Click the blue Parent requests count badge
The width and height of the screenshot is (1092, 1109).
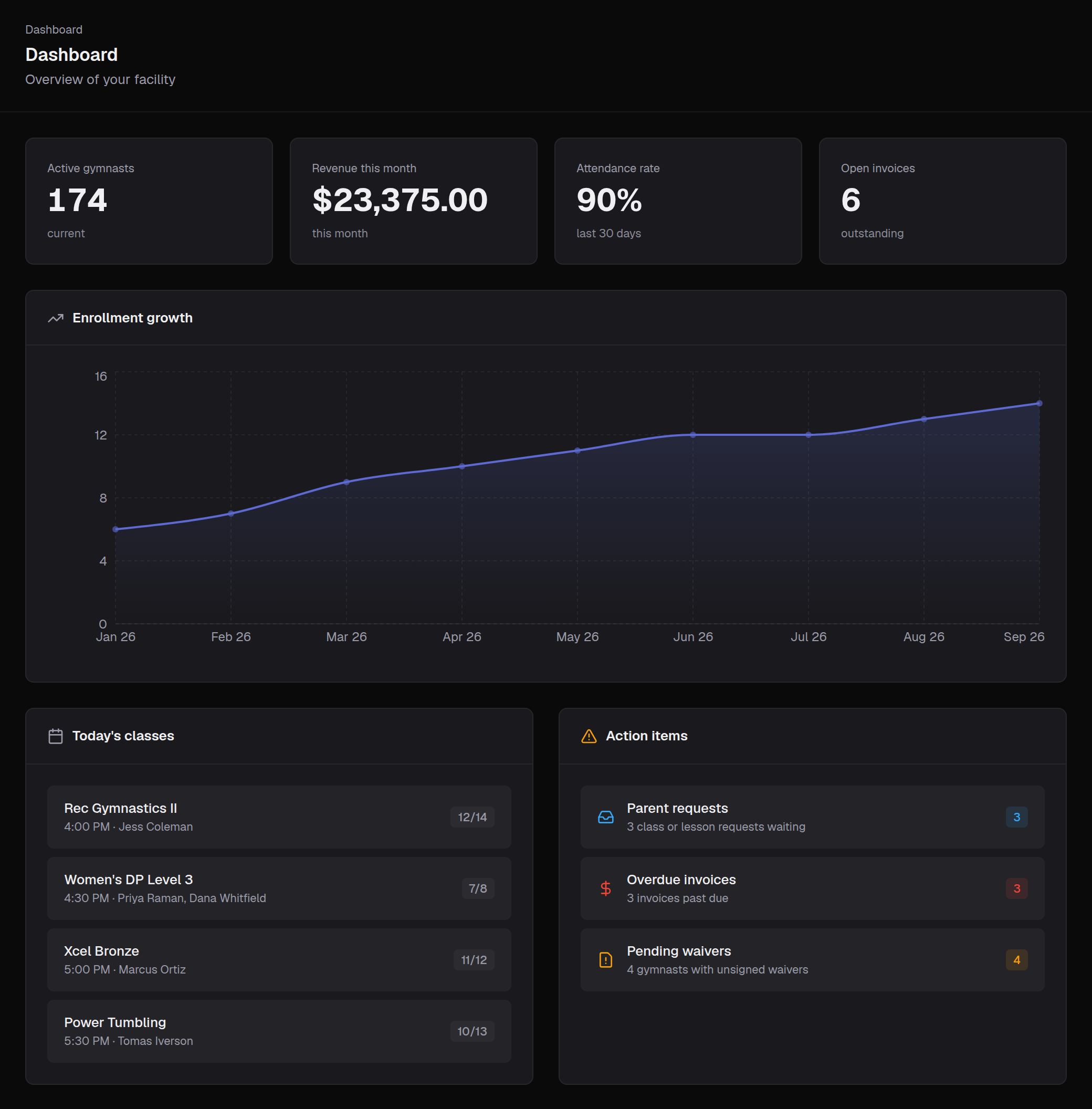click(1017, 817)
